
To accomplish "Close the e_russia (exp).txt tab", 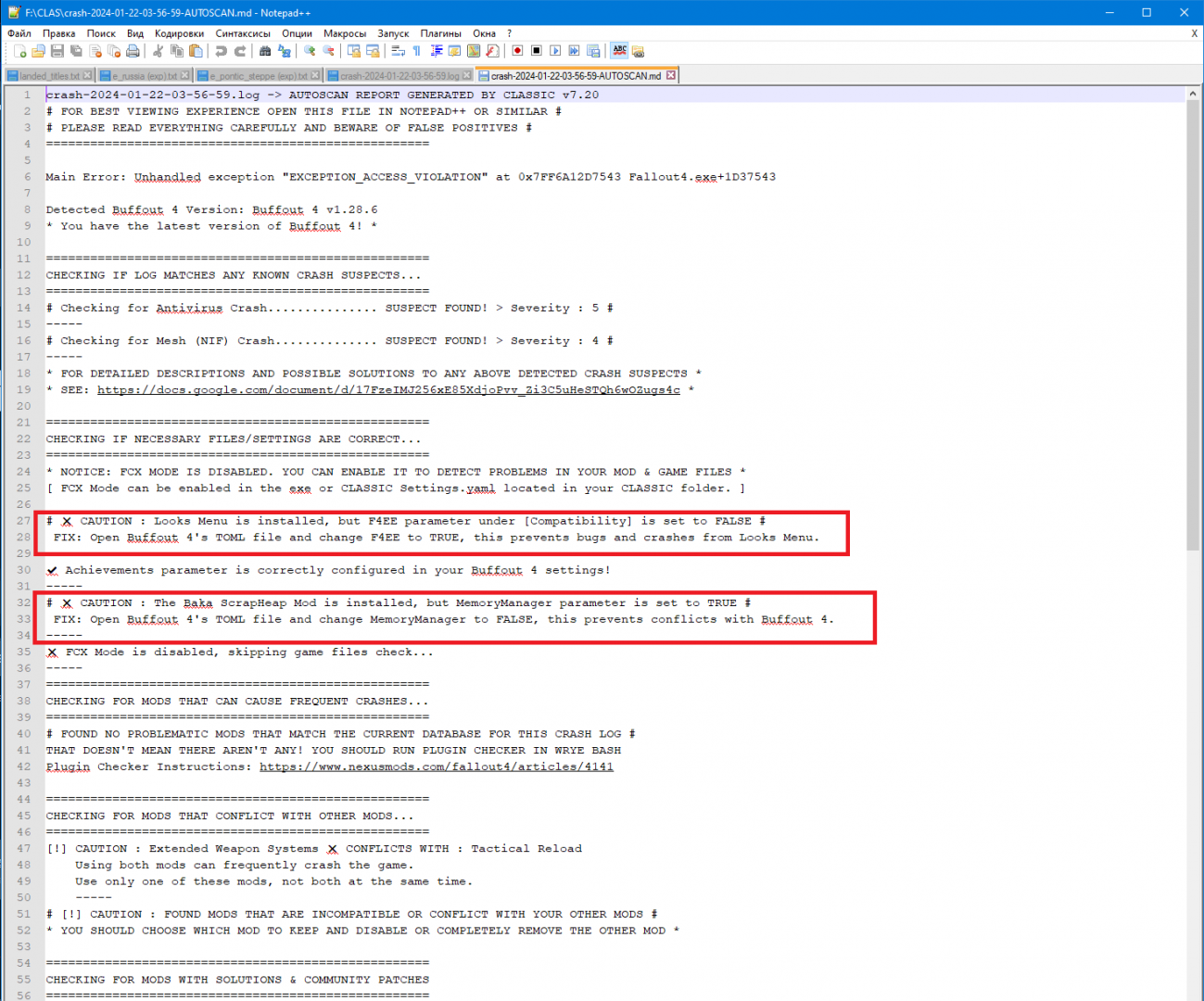I will click(185, 75).
